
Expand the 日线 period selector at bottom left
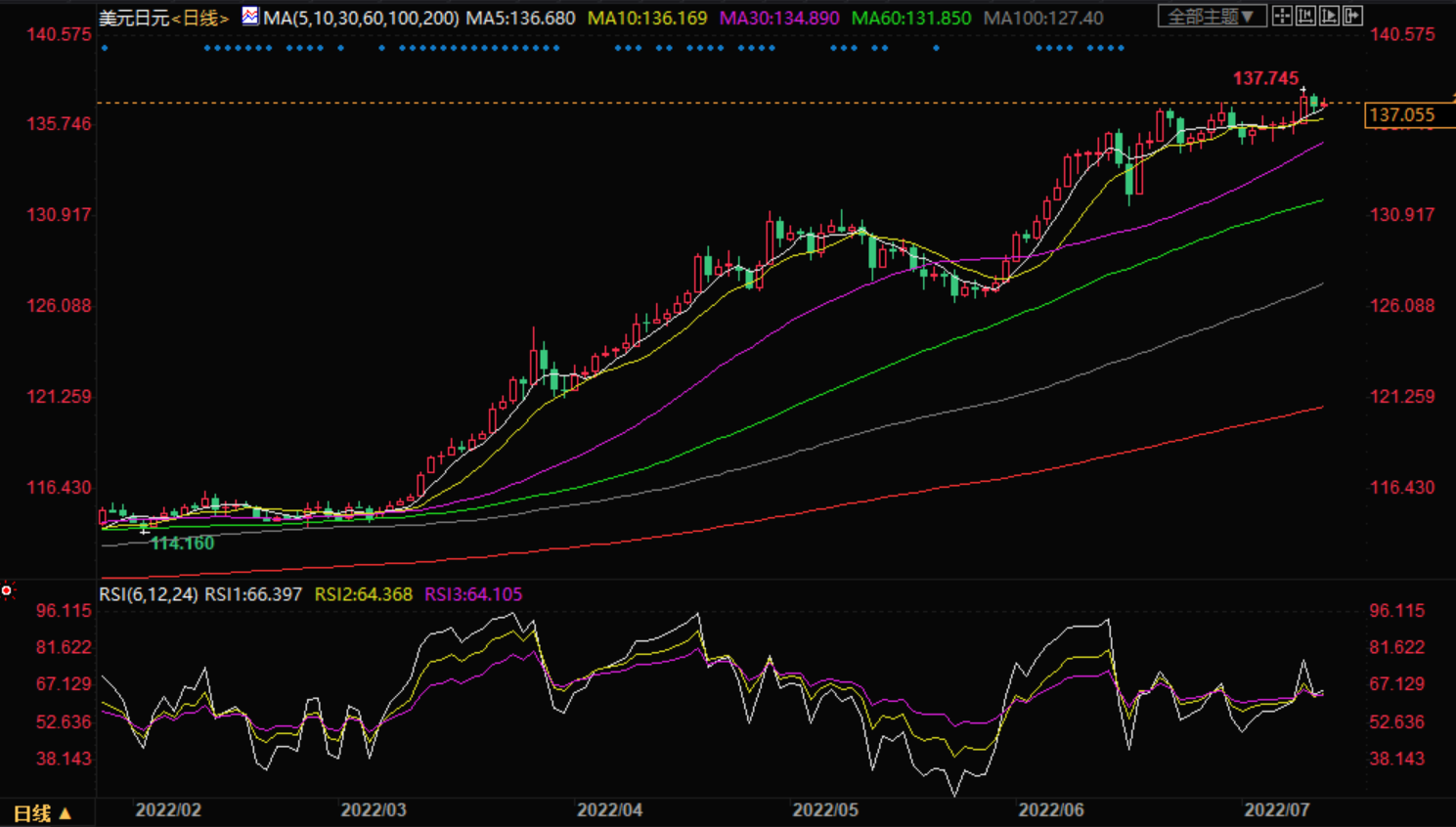click(x=42, y=813)
